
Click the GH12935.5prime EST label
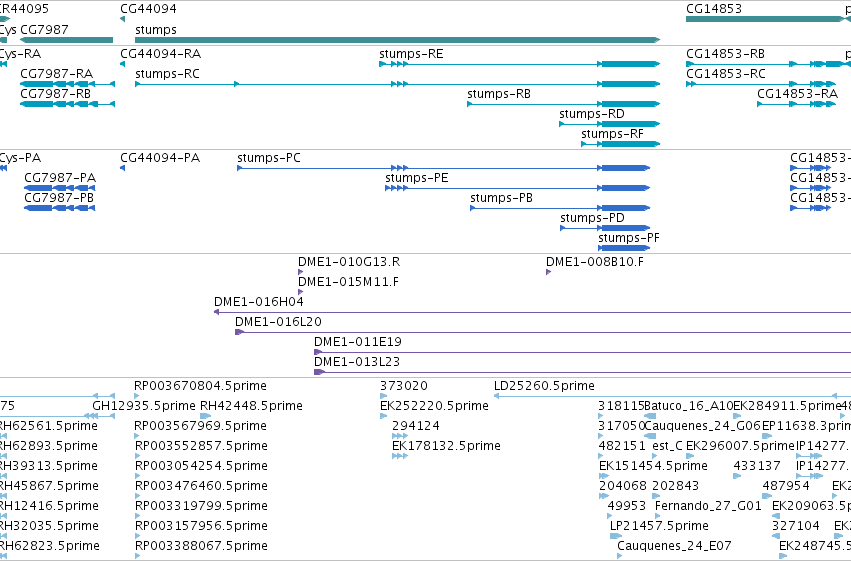144,406
